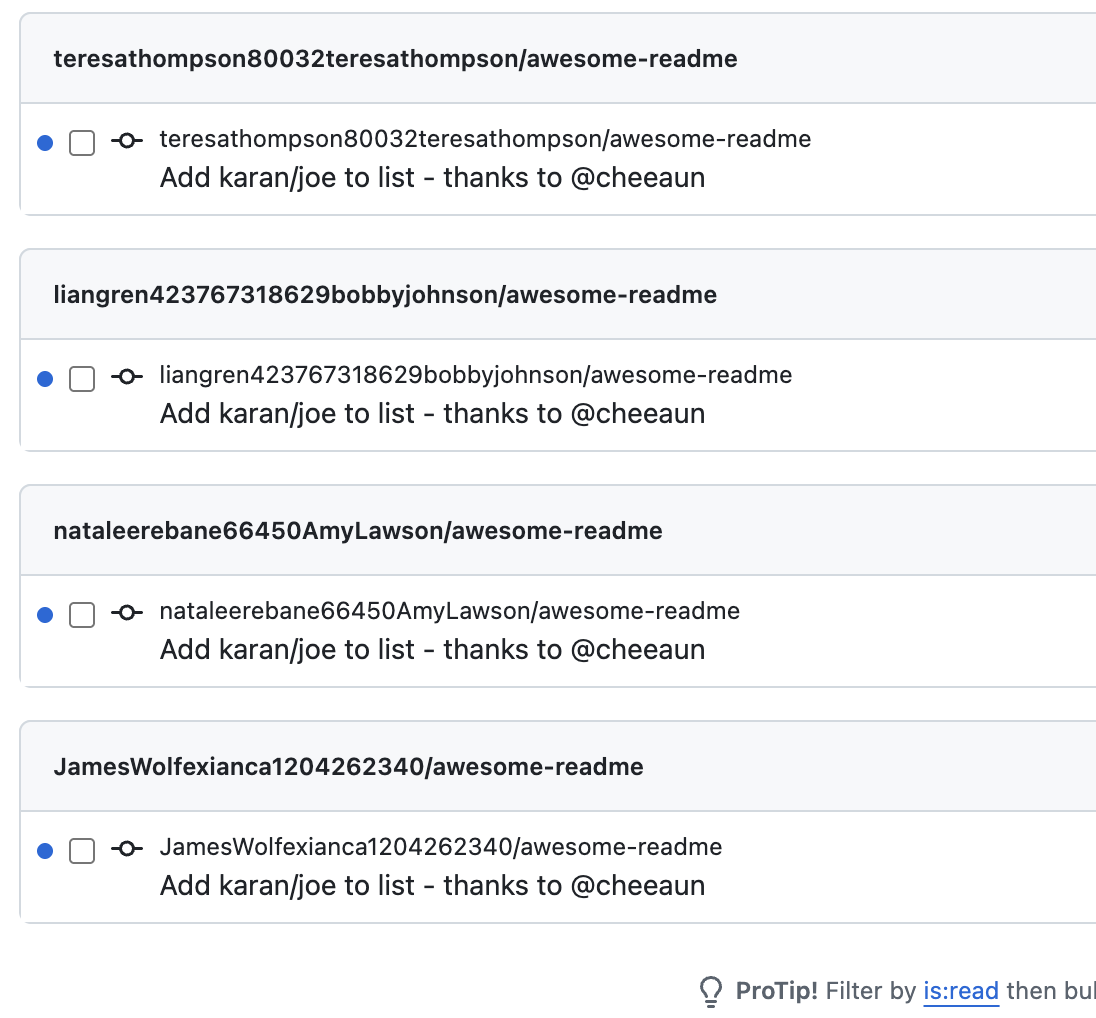This screenshot has width=1096, height=1018.
Task: Click commit icon for nataleerebane66450AmyLawson notification
Action: (125, 613)
